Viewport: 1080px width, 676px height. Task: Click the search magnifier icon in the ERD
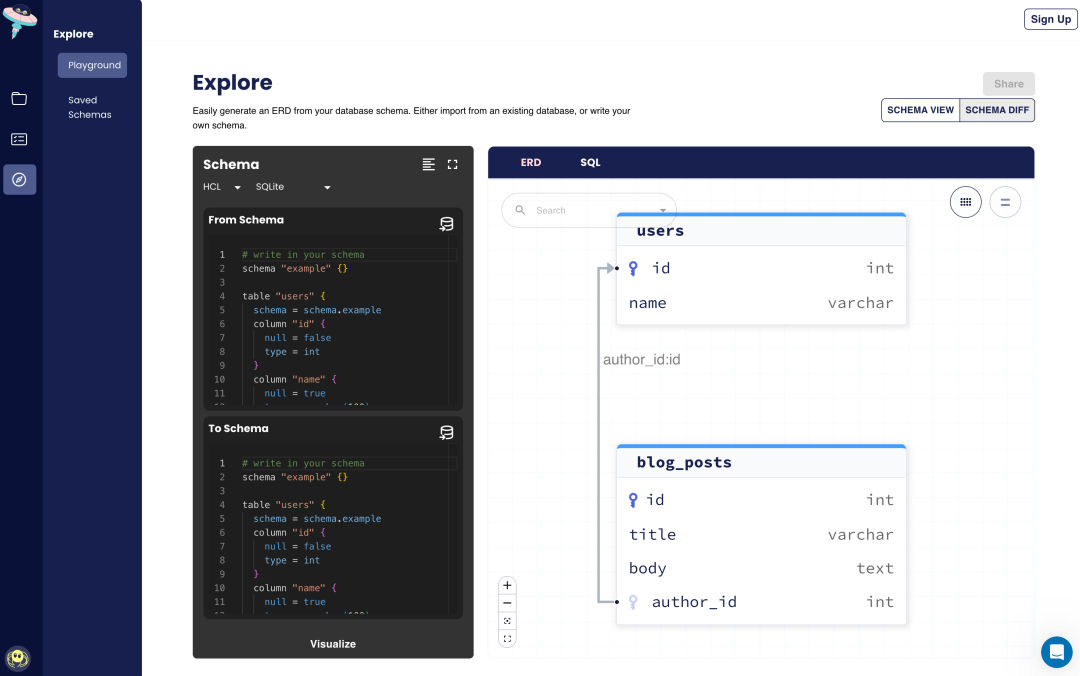coord(521,210)
